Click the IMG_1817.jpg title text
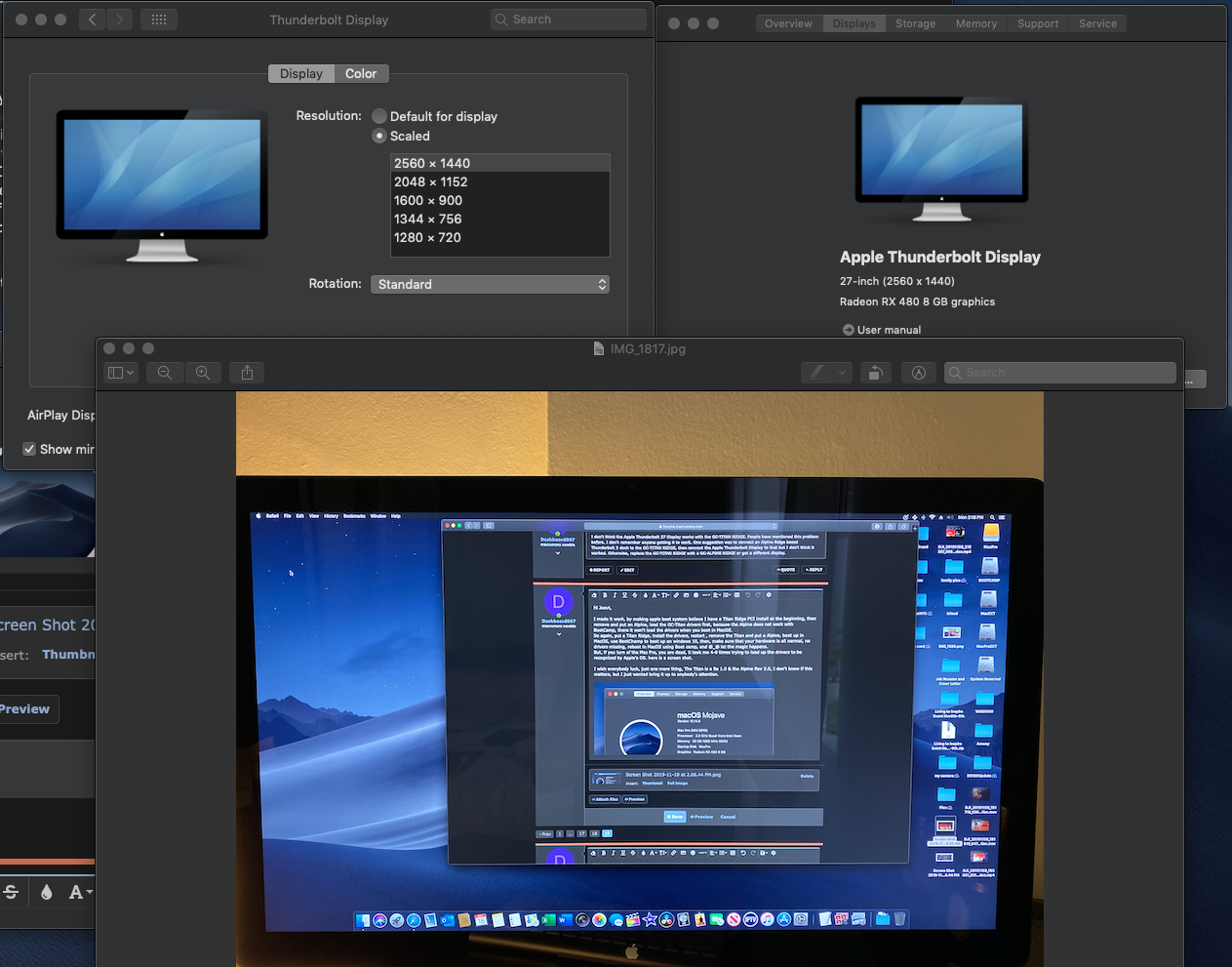The image size is (1232, 967). click(648, 348)
